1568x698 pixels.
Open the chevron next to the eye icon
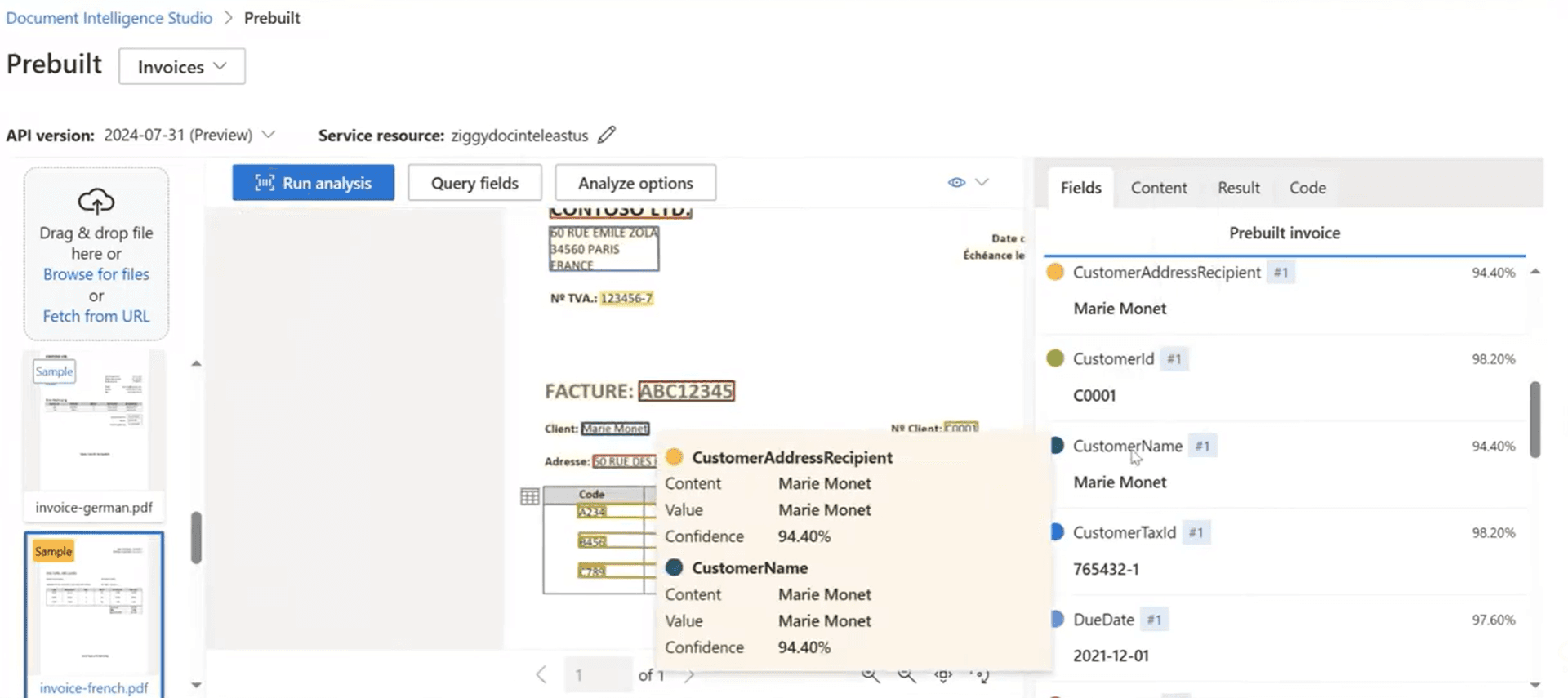(982, 182)
